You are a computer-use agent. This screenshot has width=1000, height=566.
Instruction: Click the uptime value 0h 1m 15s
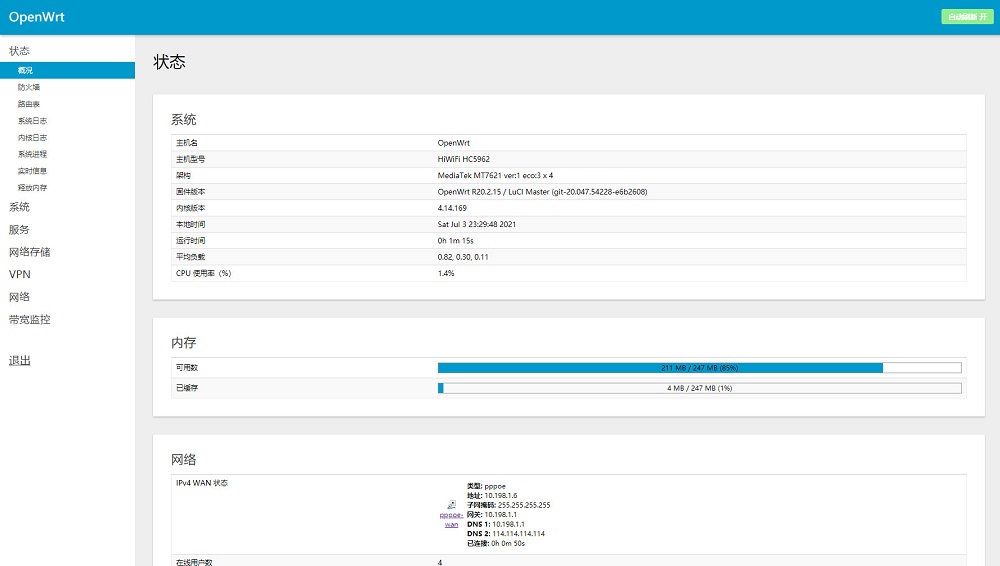point(455,241)
